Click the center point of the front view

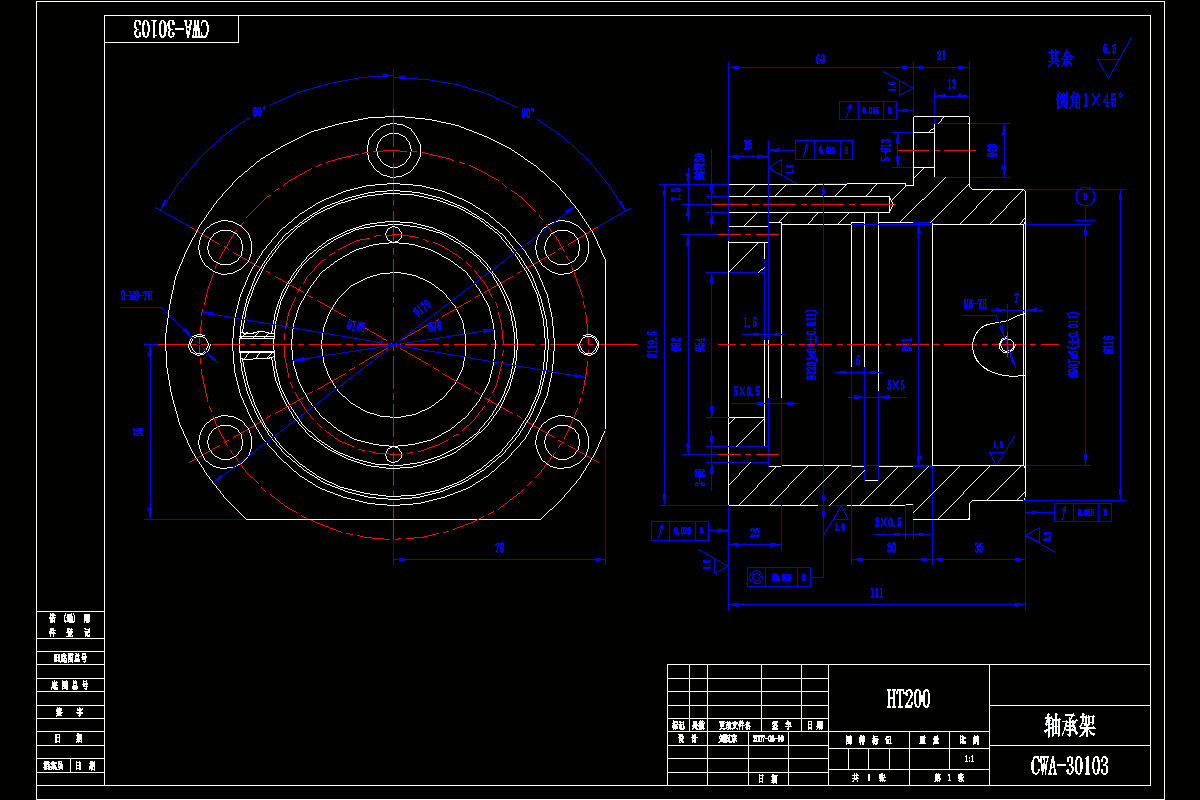pos(394,345)
